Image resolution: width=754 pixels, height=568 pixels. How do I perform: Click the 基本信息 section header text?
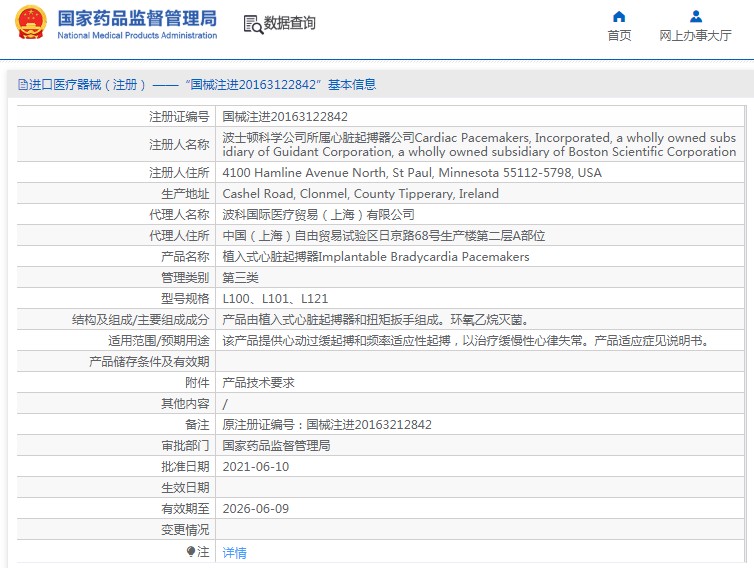click(352, 85)
